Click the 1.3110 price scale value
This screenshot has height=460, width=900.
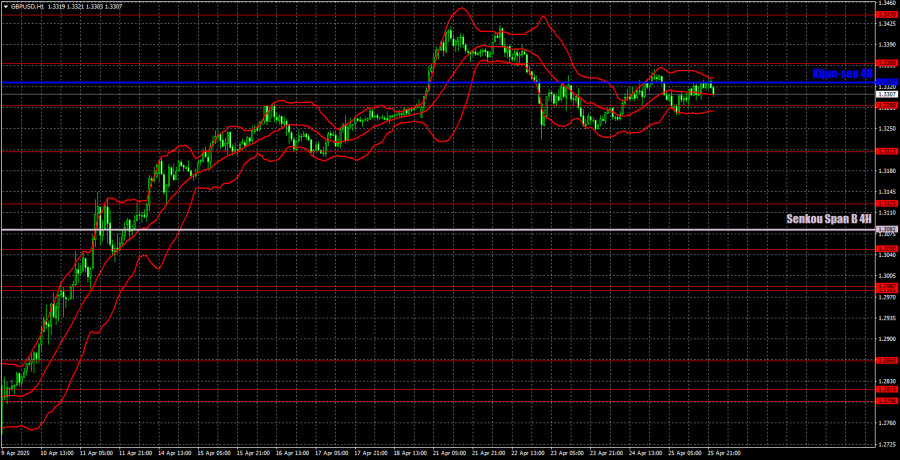(887, 212)
